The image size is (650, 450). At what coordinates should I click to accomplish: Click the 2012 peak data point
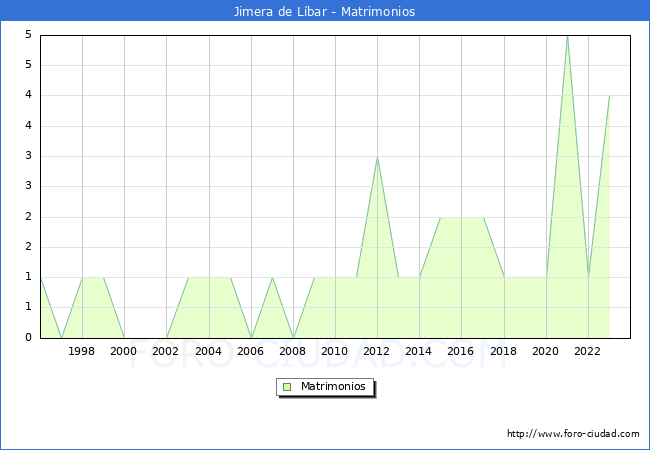click(x=377, y=157)
